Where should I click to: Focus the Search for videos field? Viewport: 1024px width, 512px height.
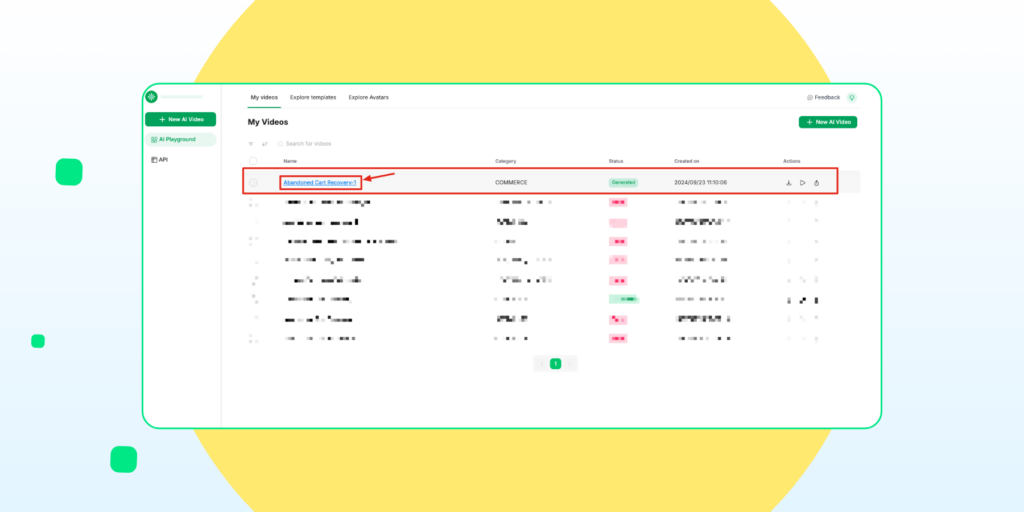(x=310, y=144)
